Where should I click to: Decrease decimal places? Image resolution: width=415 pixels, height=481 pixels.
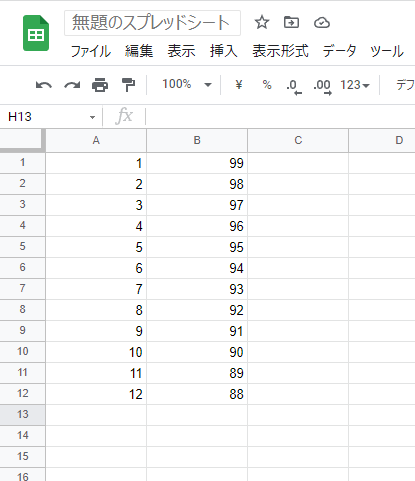(294, 87)
